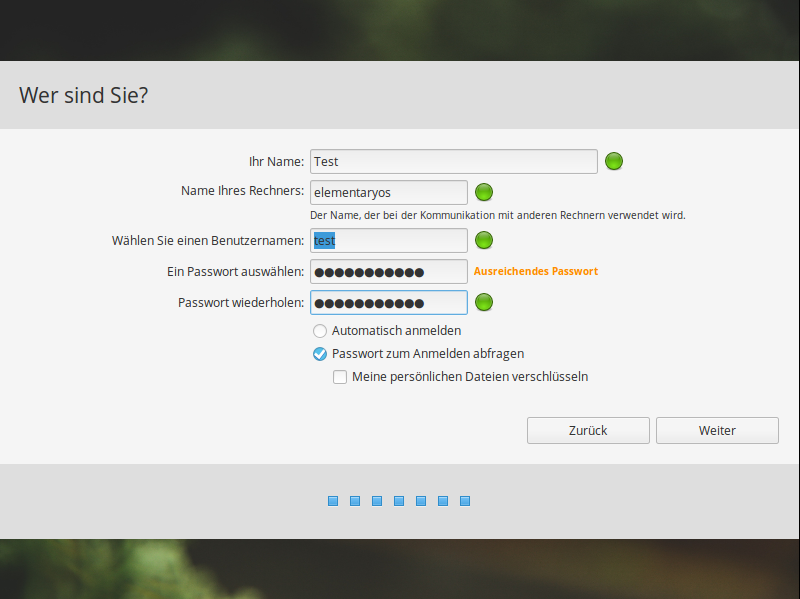This screenshot has width=800, height=599.
Task: Click the Benutzernamen field containing test
Action: pyautogui.click(x=388, y=240)
